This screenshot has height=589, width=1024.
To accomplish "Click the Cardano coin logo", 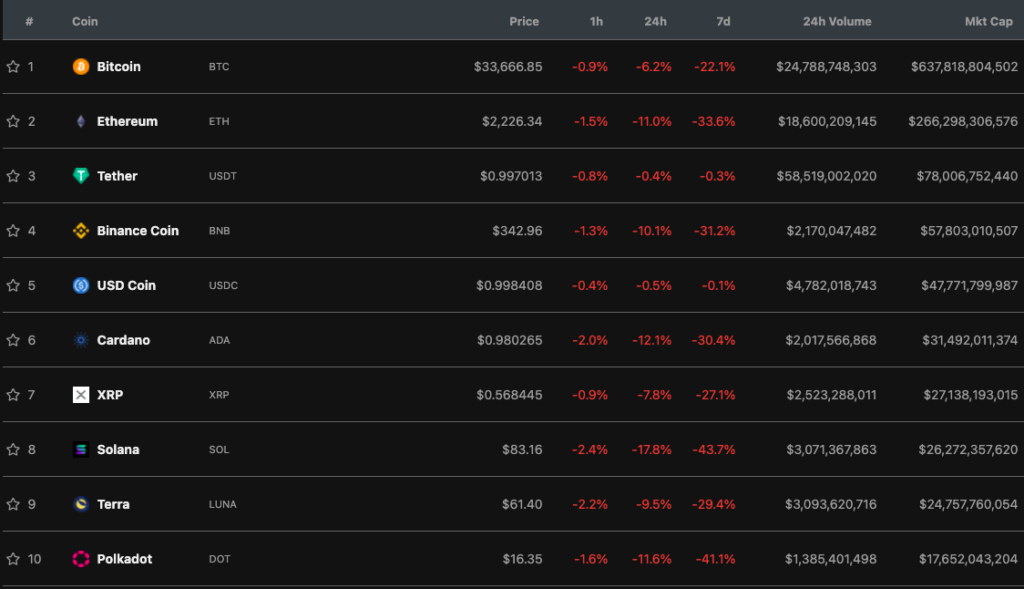I will (x=80, y=340).
